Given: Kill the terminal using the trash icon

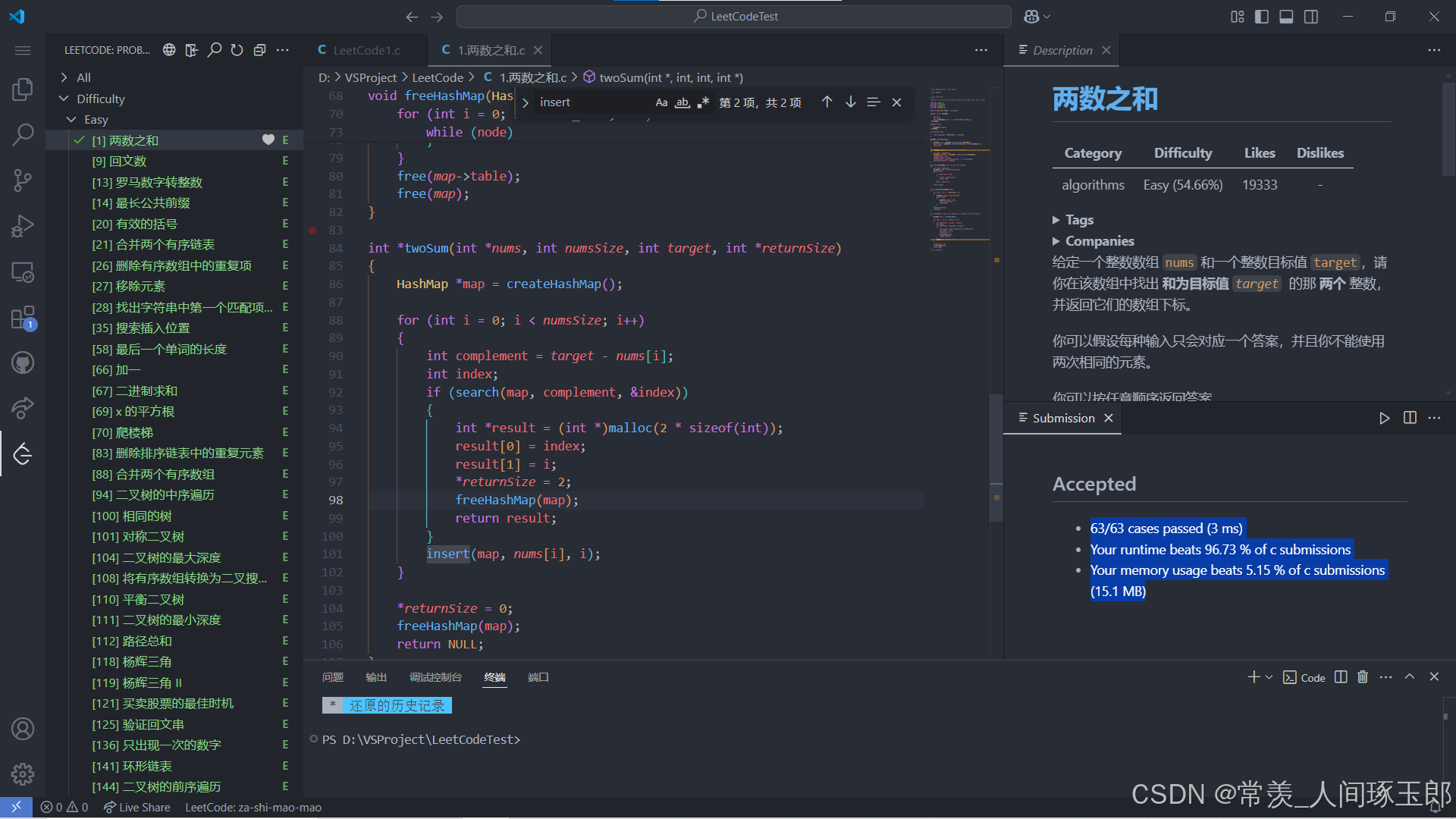Looking at the screenshot, I should [x=1363, y=676].
